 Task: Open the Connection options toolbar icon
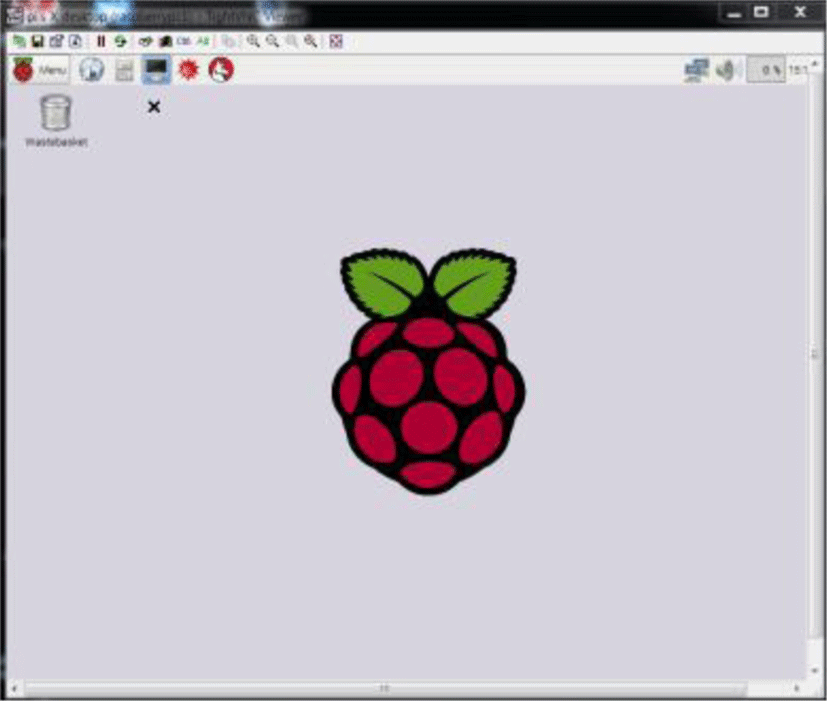56,41
